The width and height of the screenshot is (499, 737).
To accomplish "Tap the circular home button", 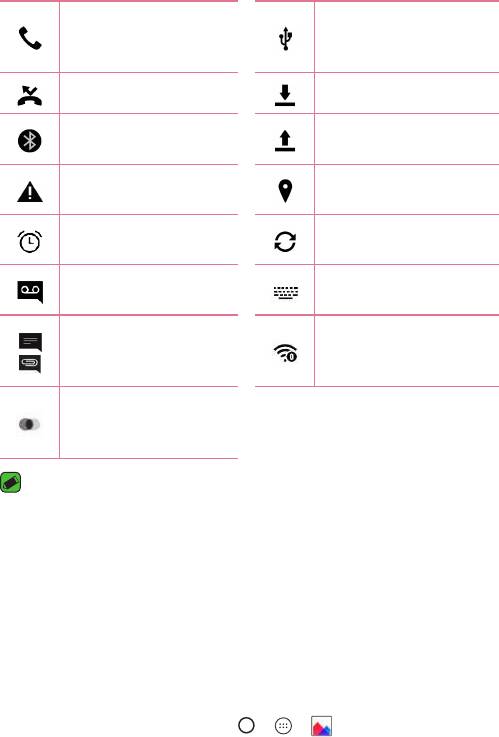I will pyautogui.click(x=246, y=725).
